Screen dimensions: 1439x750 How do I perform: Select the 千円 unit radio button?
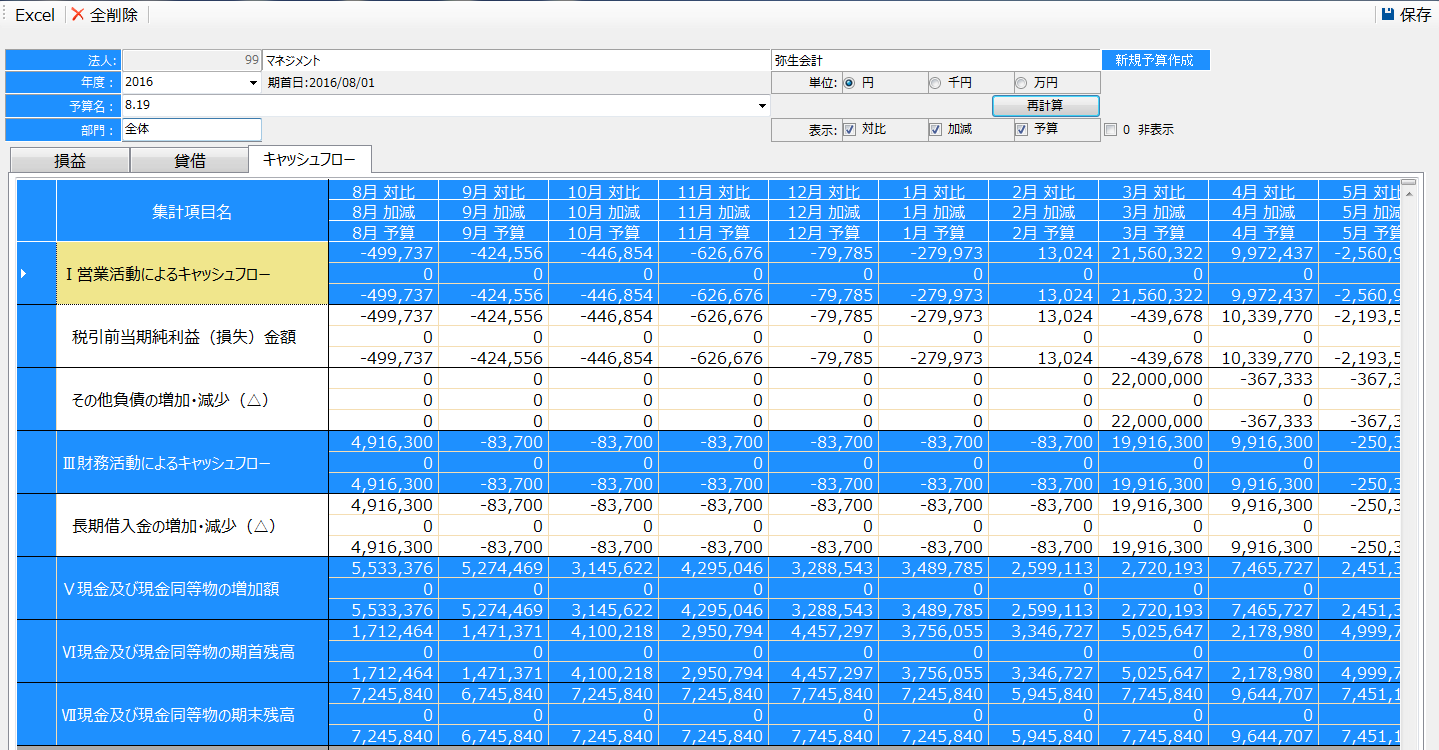pos(935,83)
